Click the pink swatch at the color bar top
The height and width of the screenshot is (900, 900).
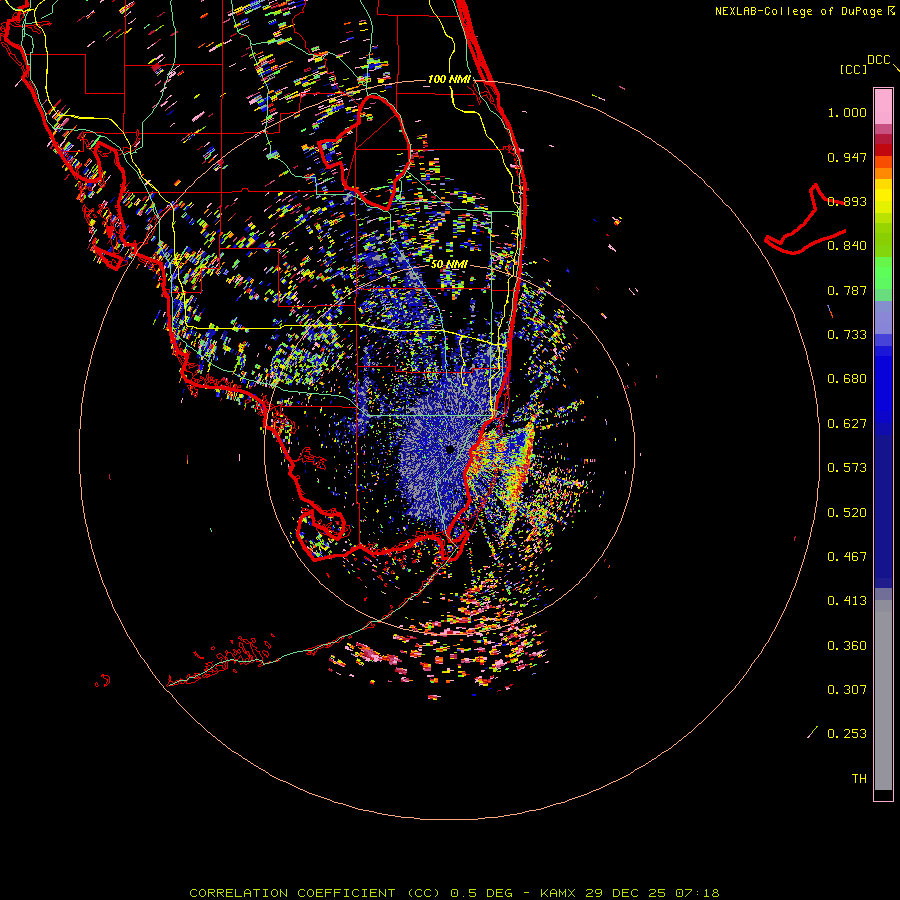pyautogui.click(x=883, y=107)
